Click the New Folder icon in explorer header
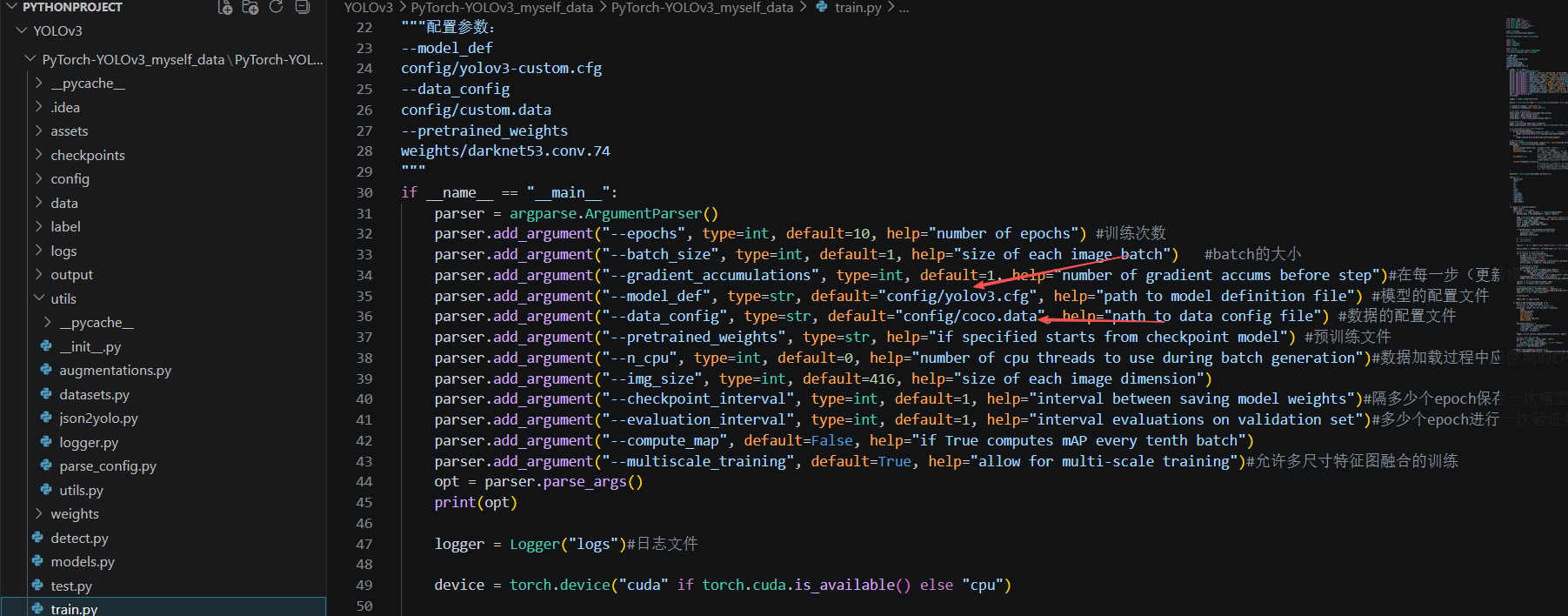The height and width of the screenshot is (616, 1568). click(250, 7)
